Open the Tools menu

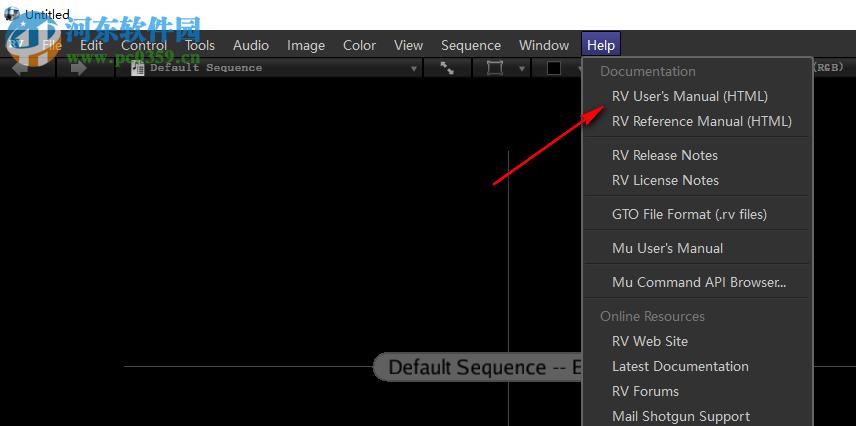[200, 45]
